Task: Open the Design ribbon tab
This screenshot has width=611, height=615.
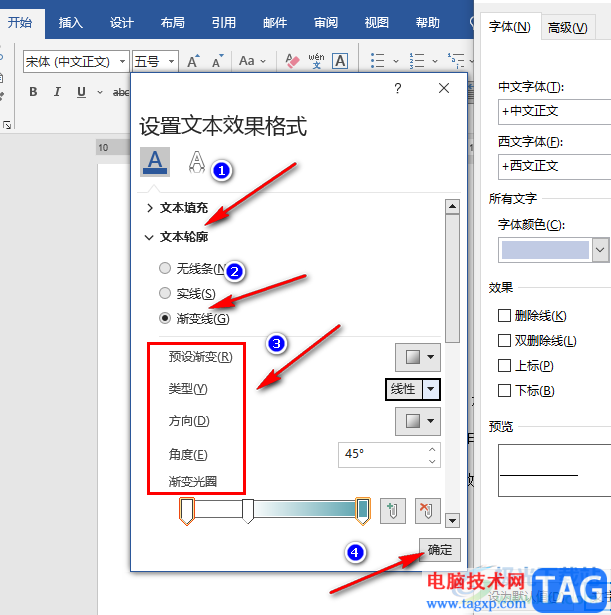Action: tap(122, 23)
